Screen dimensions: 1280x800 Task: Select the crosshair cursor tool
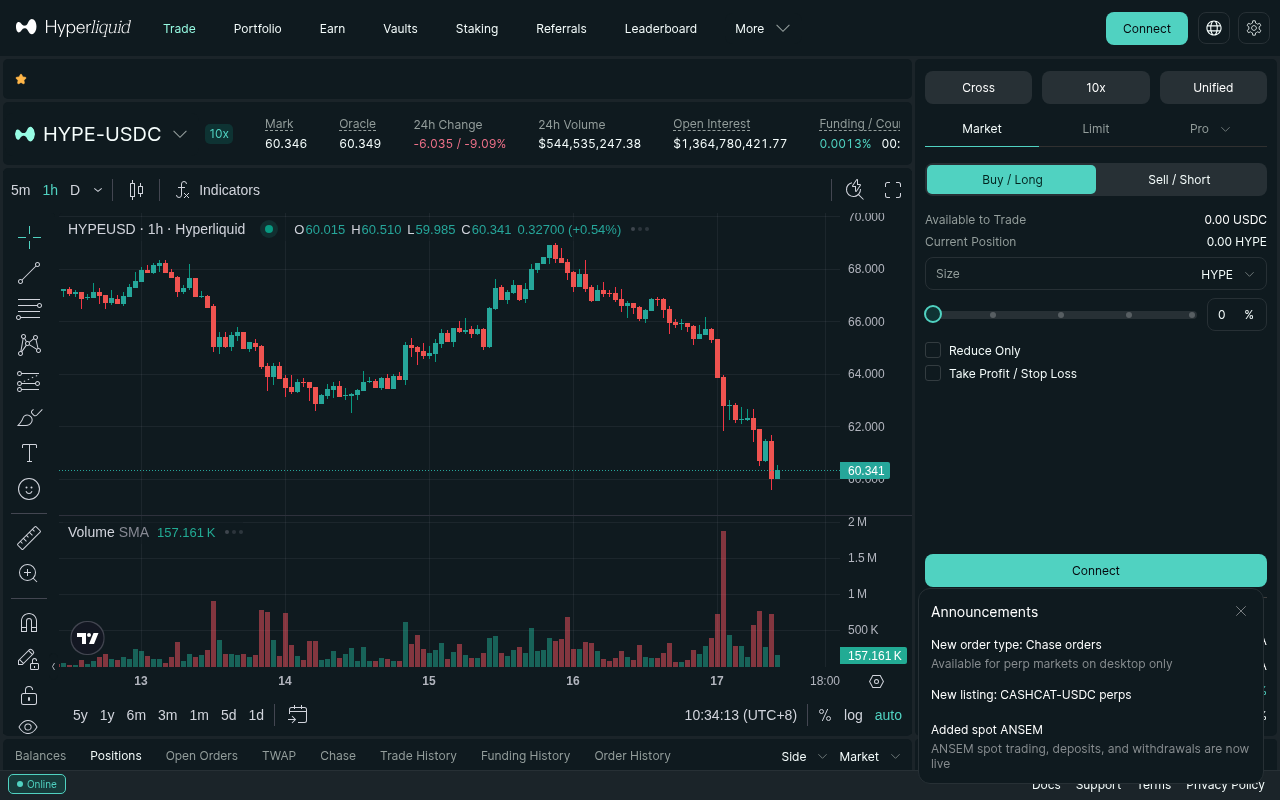[x=29, y=237]
